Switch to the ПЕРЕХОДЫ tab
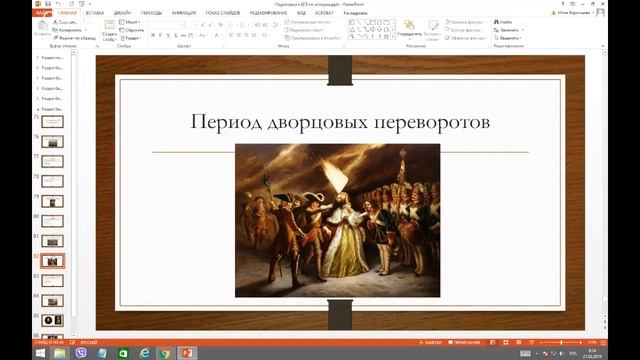Screen dimensions: 640x360 [x=151, y=13]
